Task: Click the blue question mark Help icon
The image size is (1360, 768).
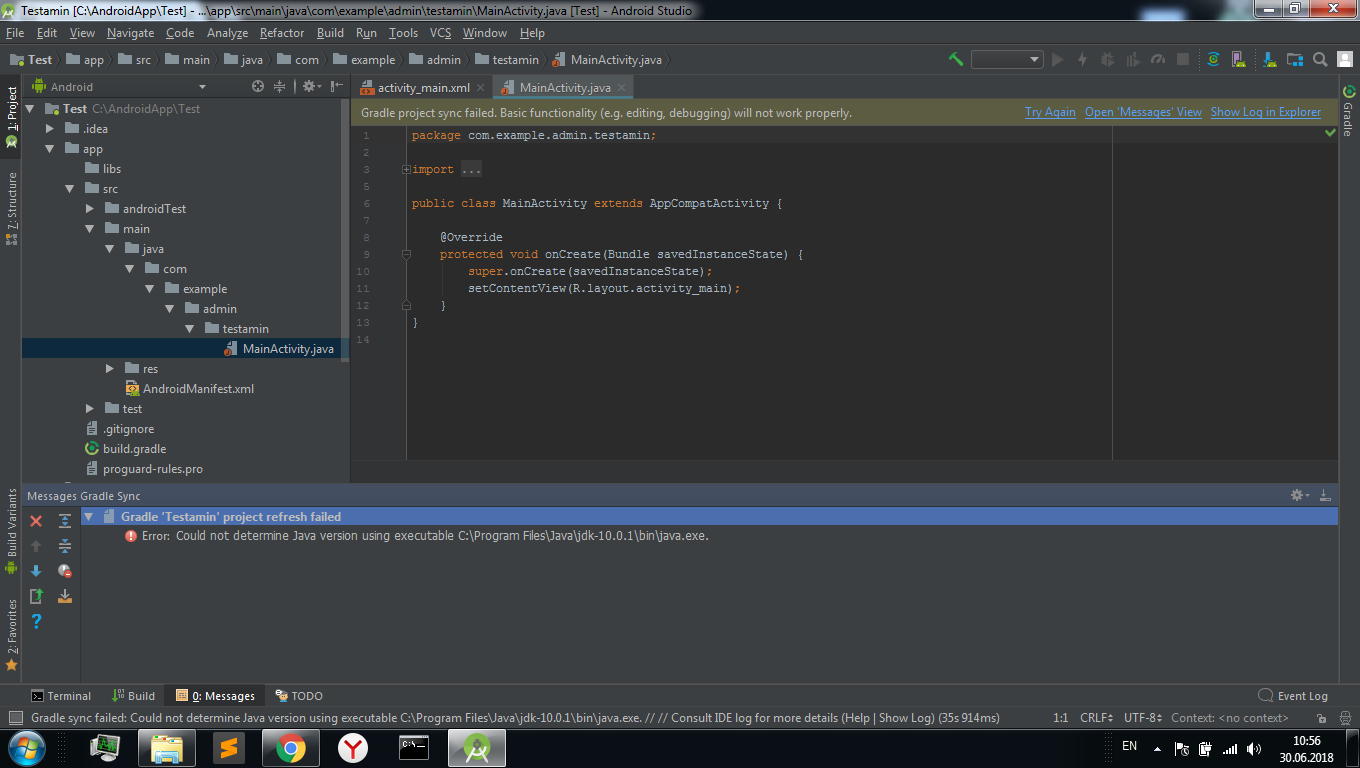Action: coord(36,621)
